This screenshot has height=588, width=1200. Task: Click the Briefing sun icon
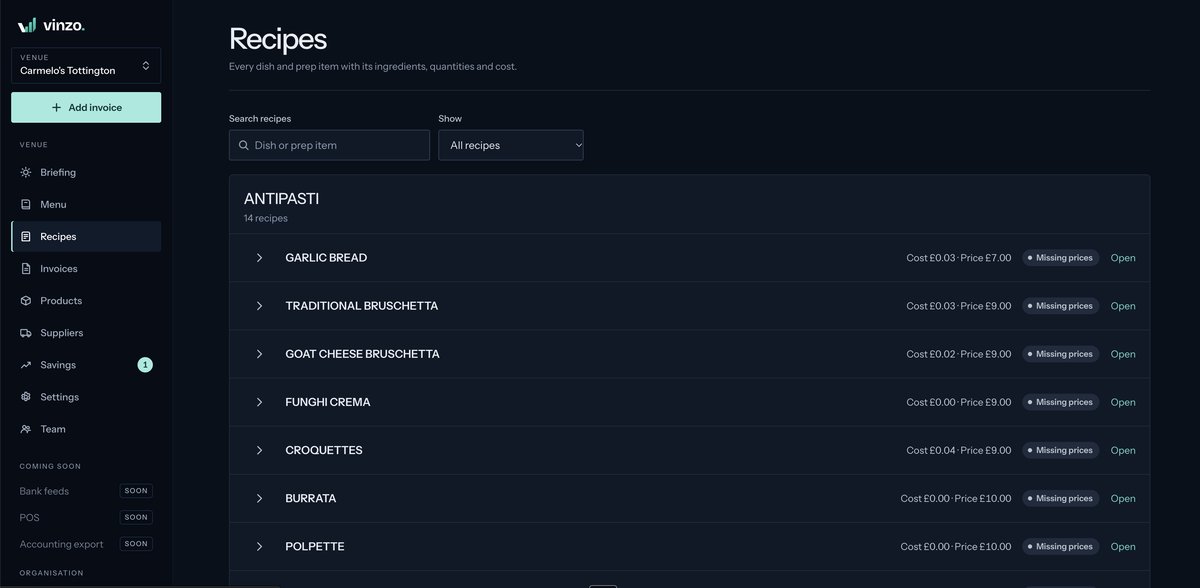click(x=26, y=173)
